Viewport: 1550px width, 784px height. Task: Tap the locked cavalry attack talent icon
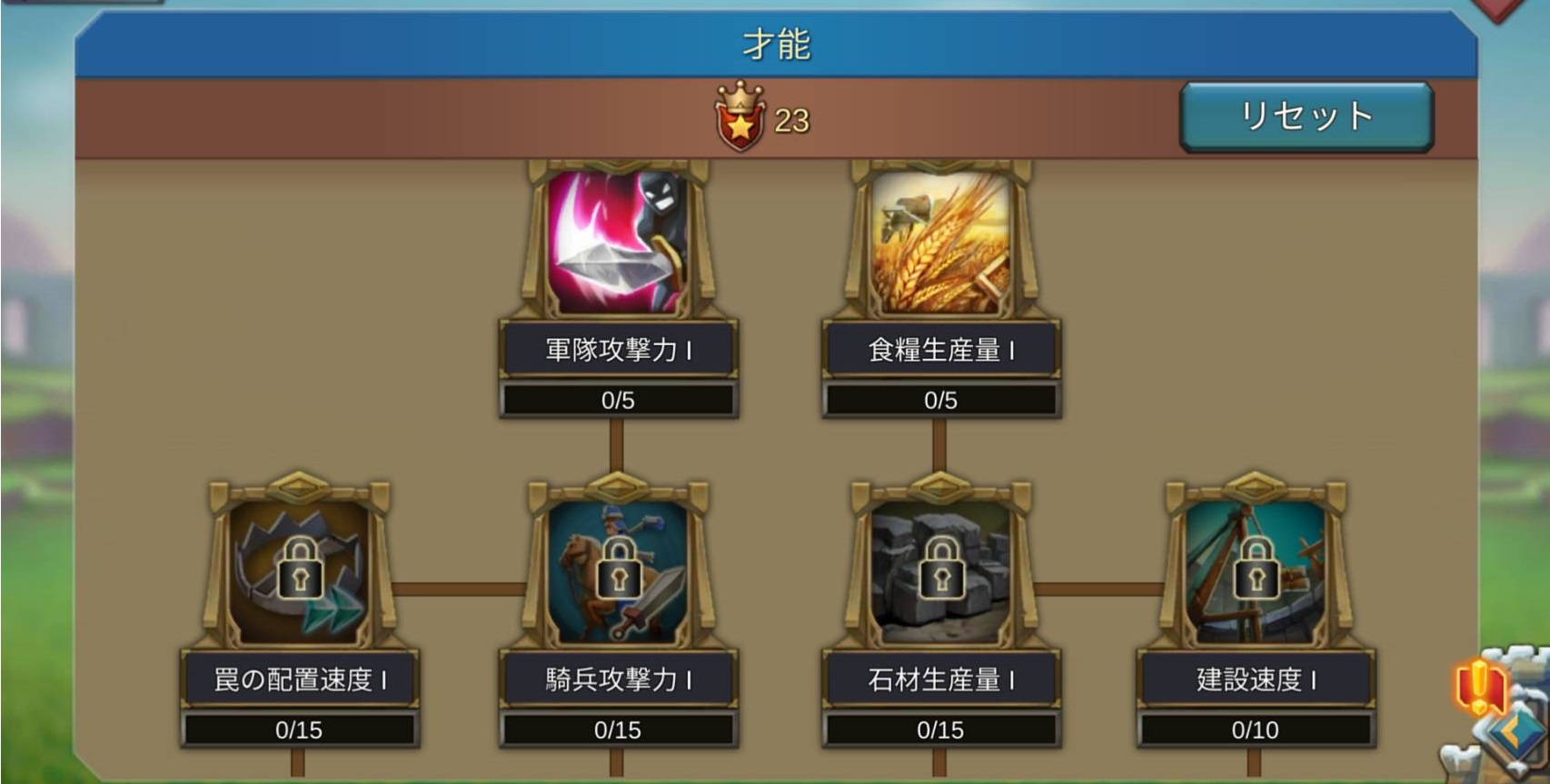pos(618,571)
